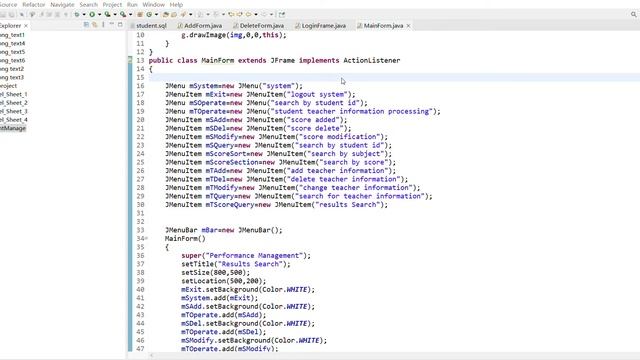The image size is (640, 360).
Task: Click the green Debug bug icon
Action: [77, 14]
